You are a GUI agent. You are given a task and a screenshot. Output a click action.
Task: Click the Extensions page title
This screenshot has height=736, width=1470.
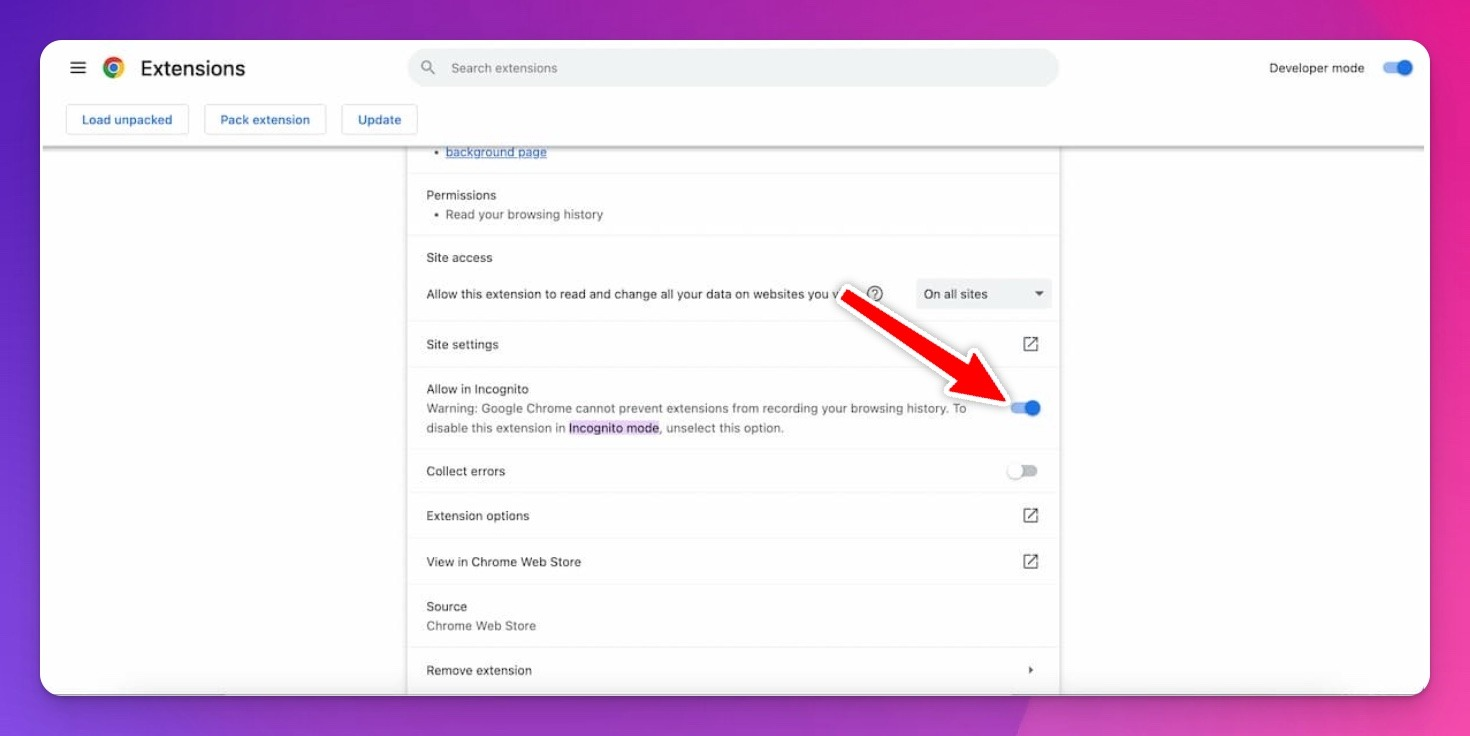[x=193, y=68]
